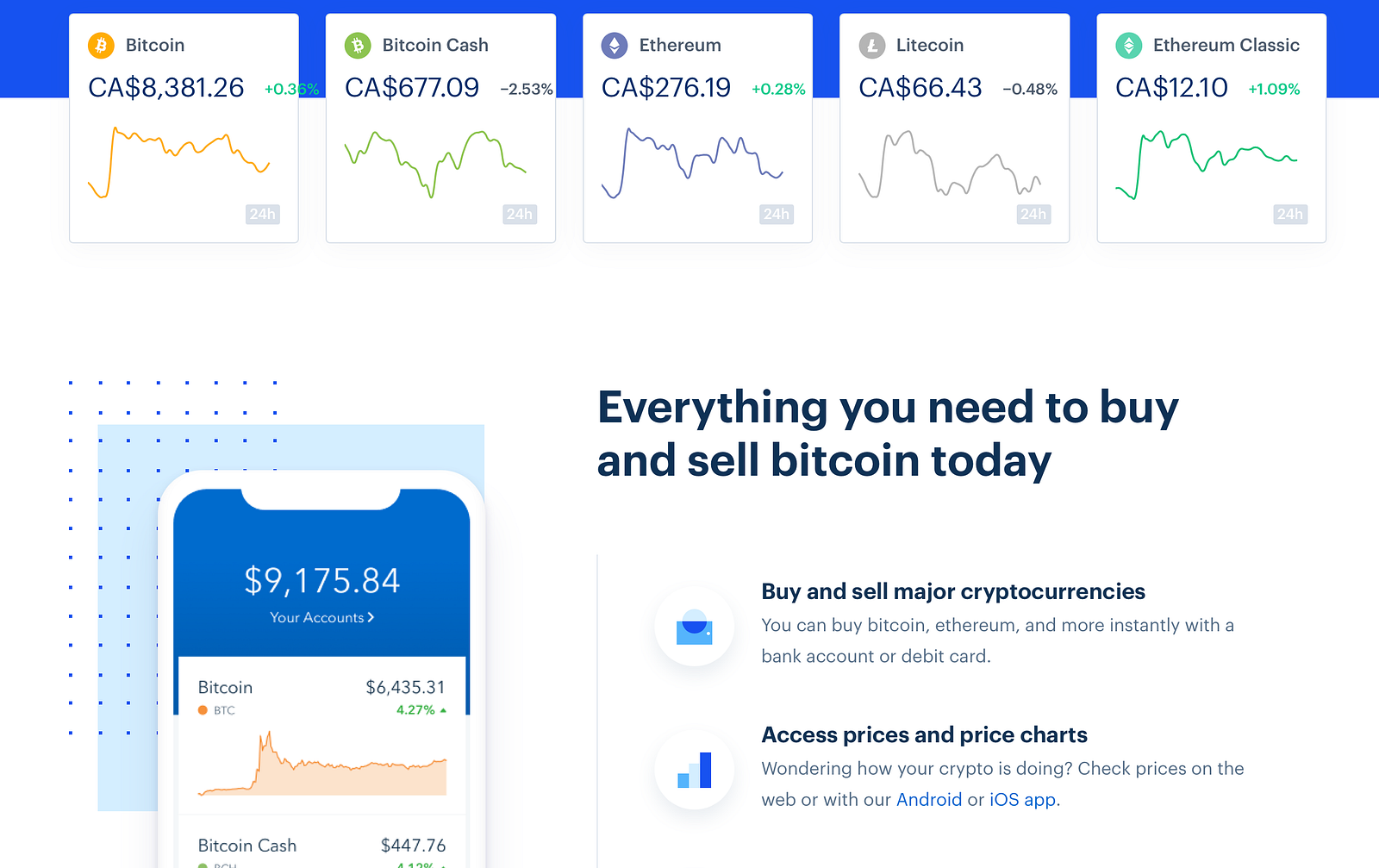This screenshot has height=868, width=1379.
Task: Click the $6,435.31 value in phone mockup
Action: tap(405, 687)
